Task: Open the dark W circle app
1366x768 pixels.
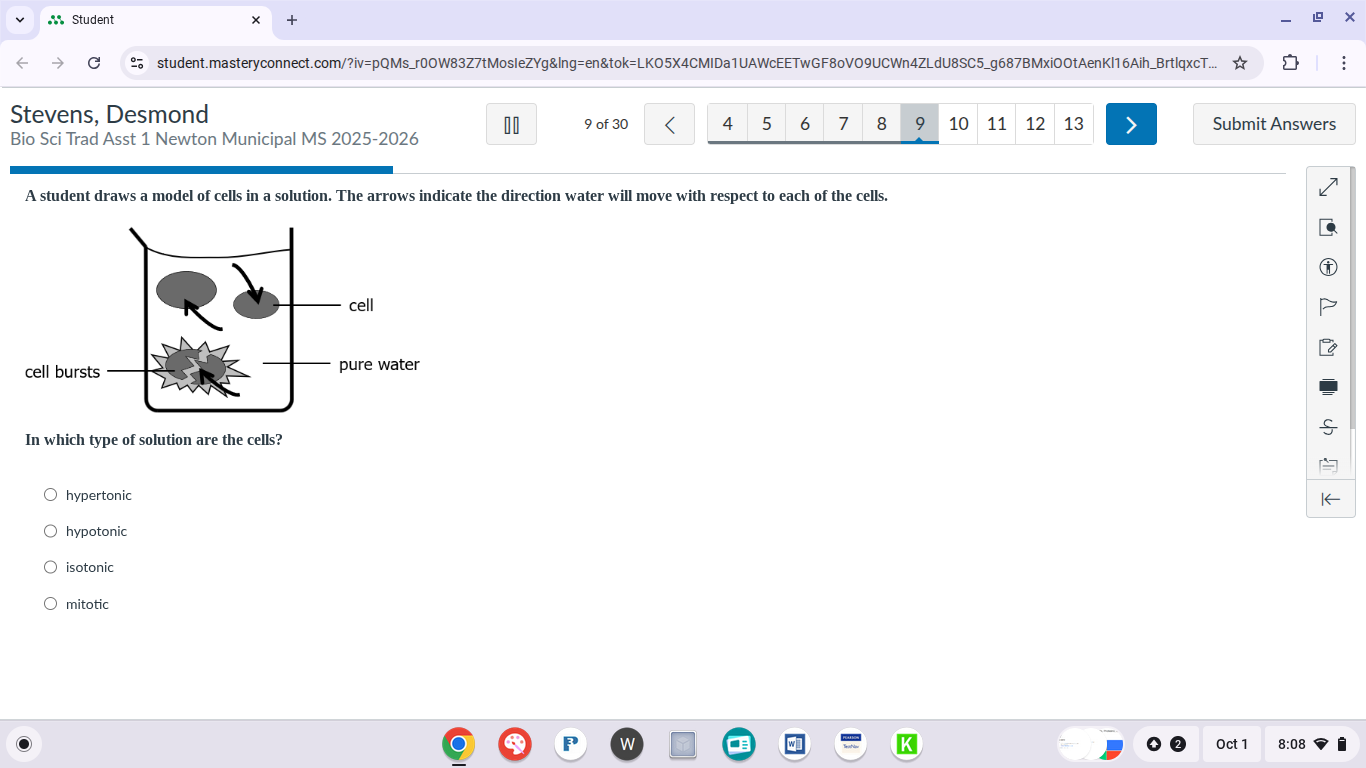Action: tap(627, 744)
